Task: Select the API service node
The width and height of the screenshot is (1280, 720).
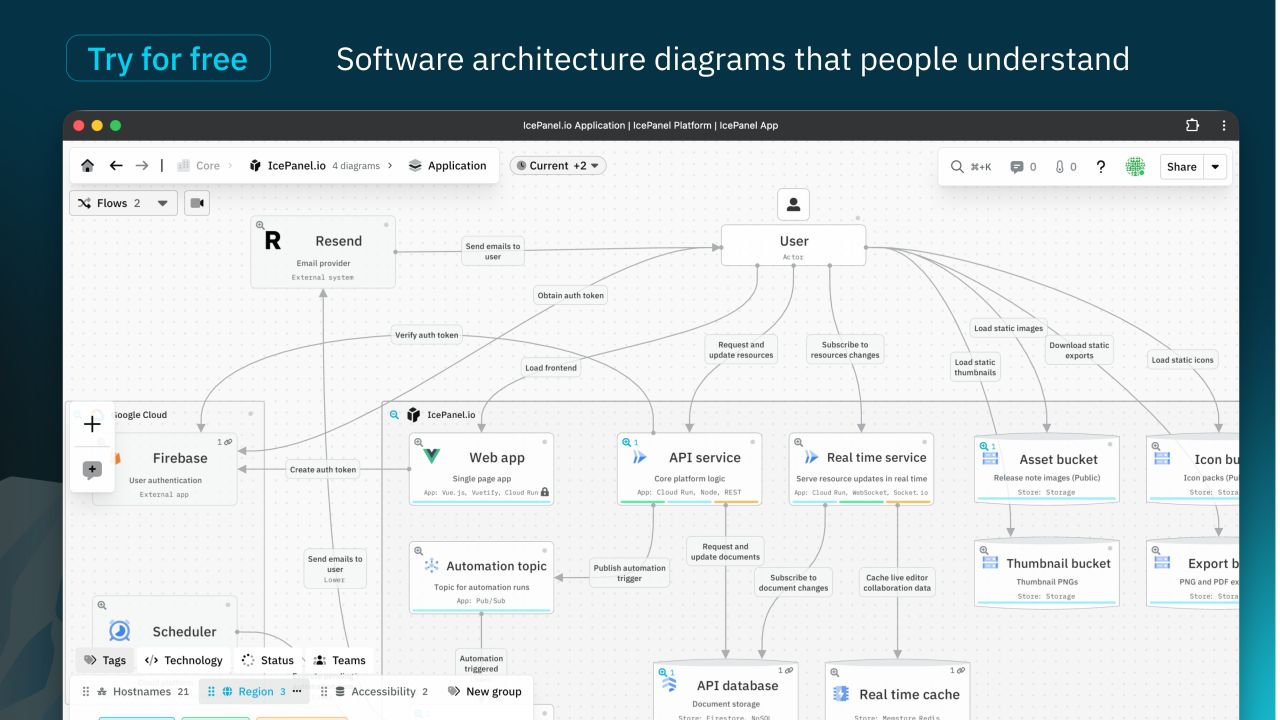Action: (x=689, y=468)
